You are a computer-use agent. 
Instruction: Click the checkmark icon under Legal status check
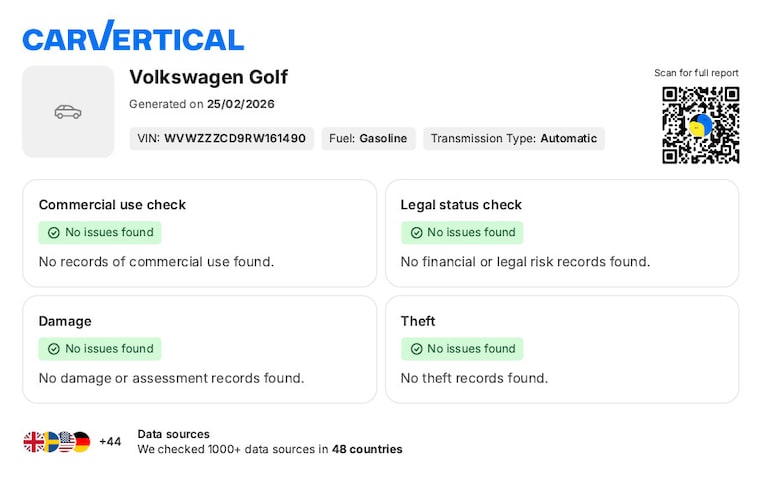416,233
